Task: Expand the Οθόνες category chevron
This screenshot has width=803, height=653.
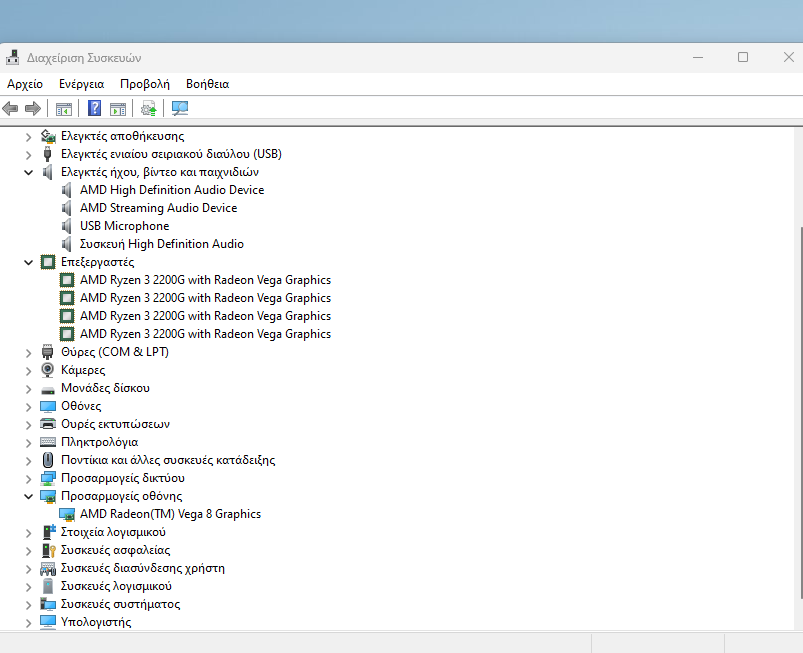Action: tap(29, 407)
